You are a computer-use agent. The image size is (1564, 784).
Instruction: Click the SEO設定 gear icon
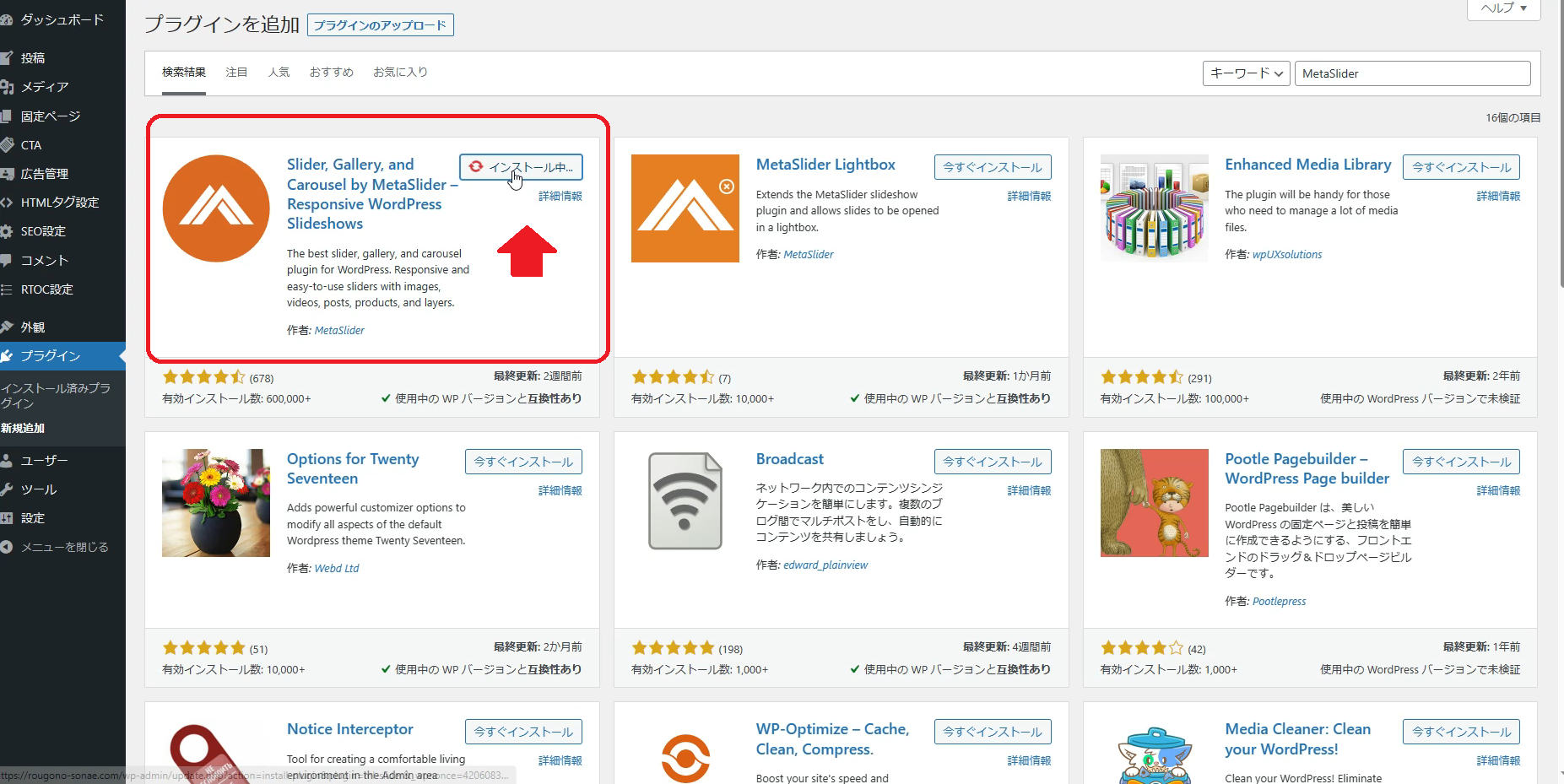[x=6, y=231]
